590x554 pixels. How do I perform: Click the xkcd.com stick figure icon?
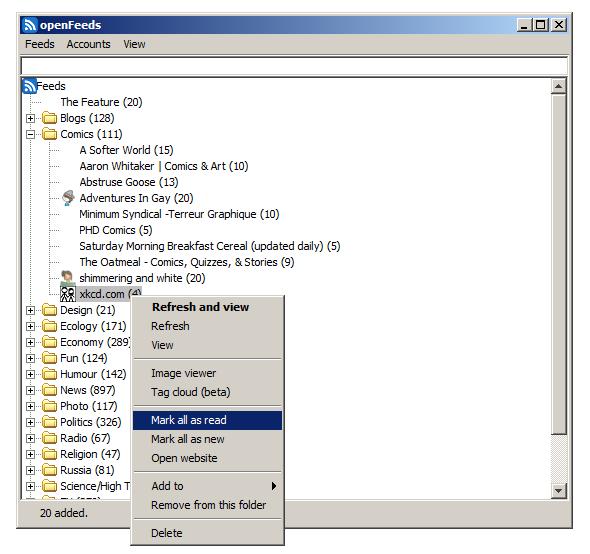pos(68,294)
